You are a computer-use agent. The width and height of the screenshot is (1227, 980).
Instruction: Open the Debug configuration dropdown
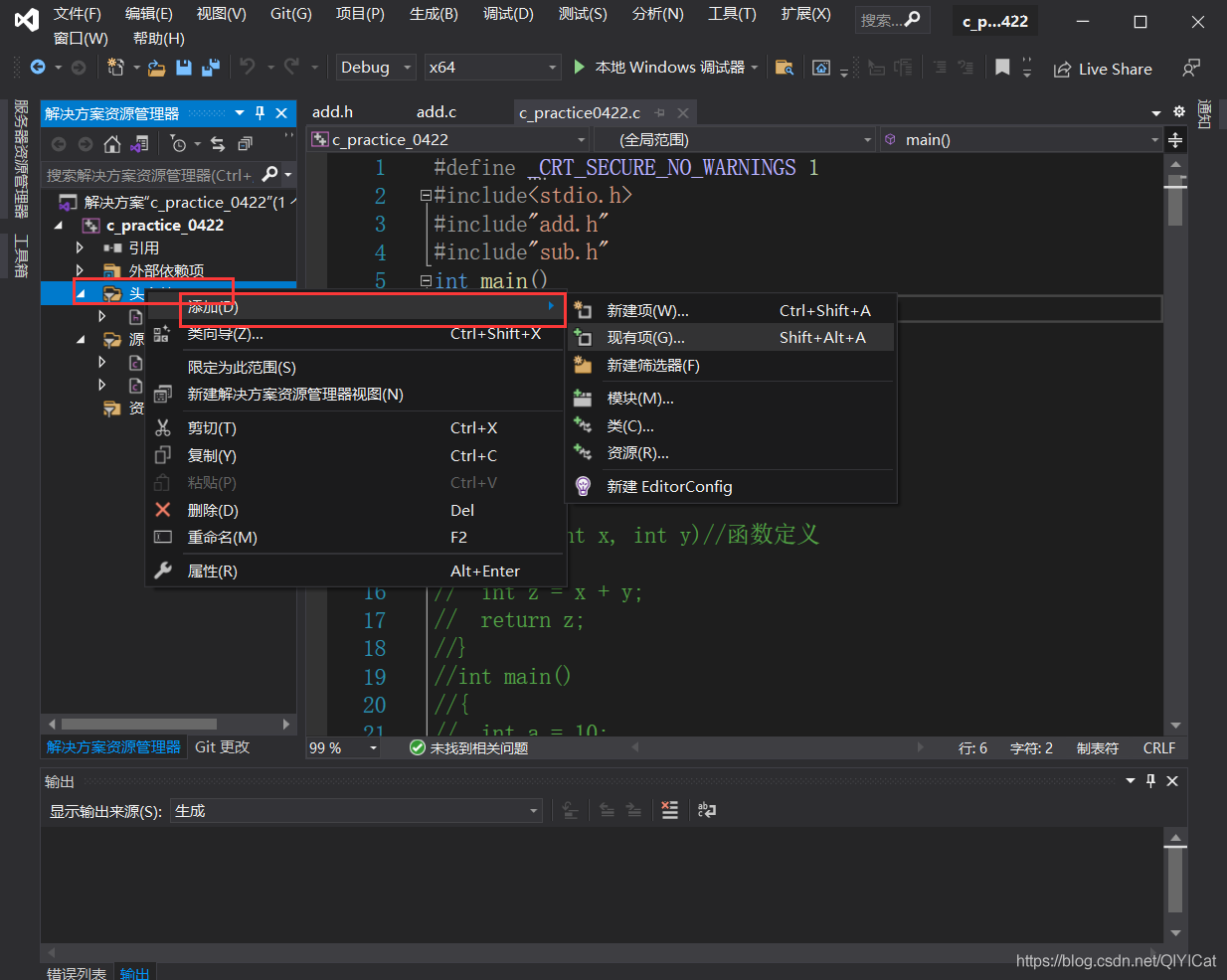376,68
